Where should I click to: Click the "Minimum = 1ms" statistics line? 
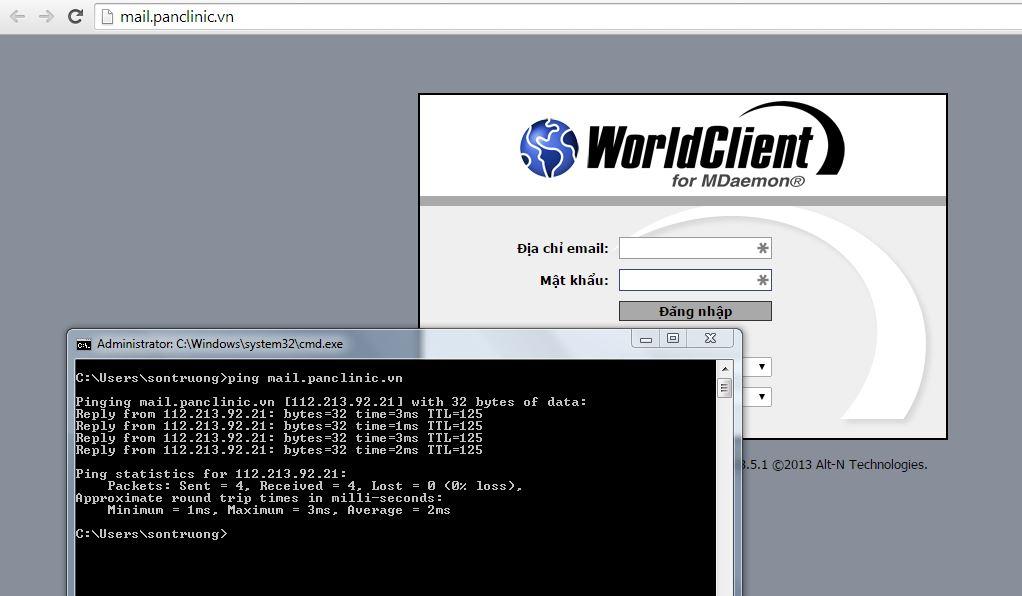pos(279,510)
